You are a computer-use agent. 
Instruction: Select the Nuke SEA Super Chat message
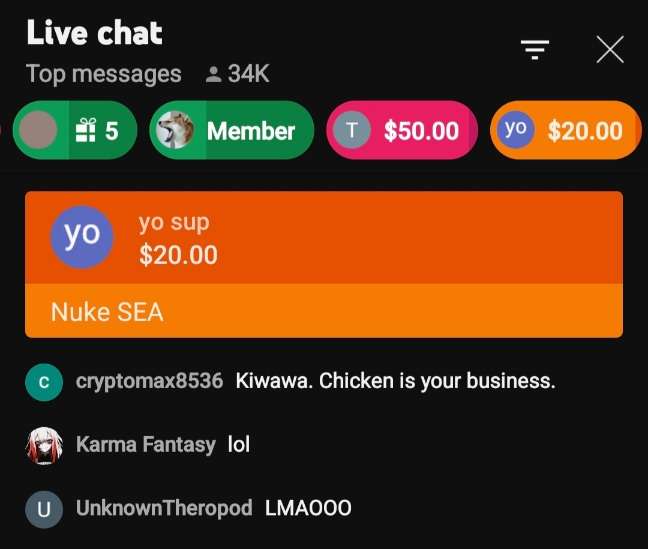coord(107,312)
